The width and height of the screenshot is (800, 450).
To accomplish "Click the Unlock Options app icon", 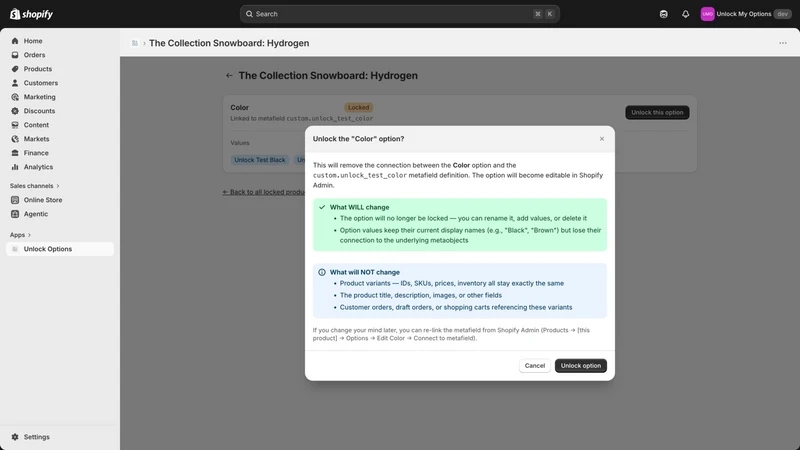I will click(x=15, y=249).
